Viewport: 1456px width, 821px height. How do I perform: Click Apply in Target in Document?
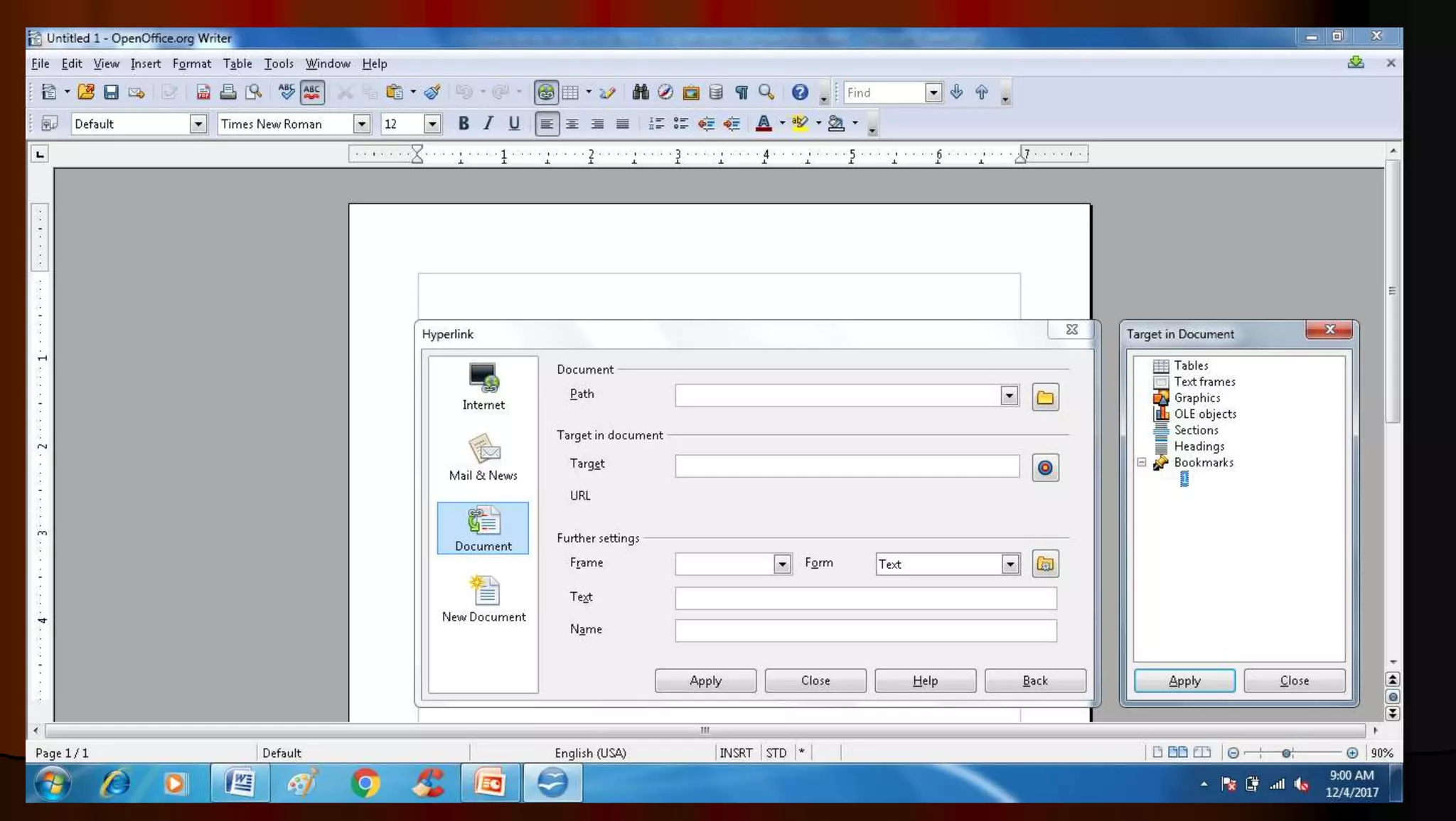1184,681
